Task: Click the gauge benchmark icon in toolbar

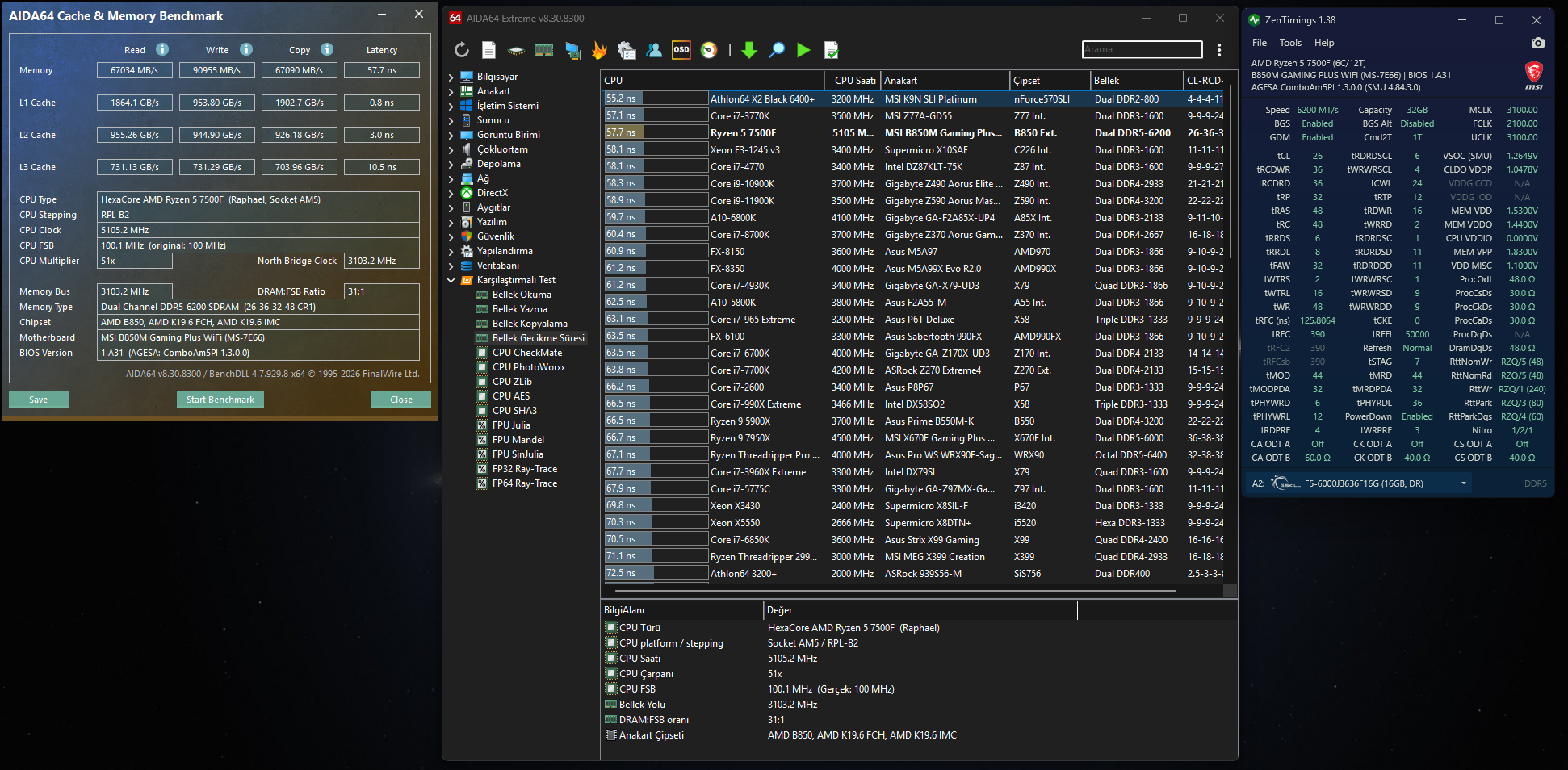Action: pos(709,50)
